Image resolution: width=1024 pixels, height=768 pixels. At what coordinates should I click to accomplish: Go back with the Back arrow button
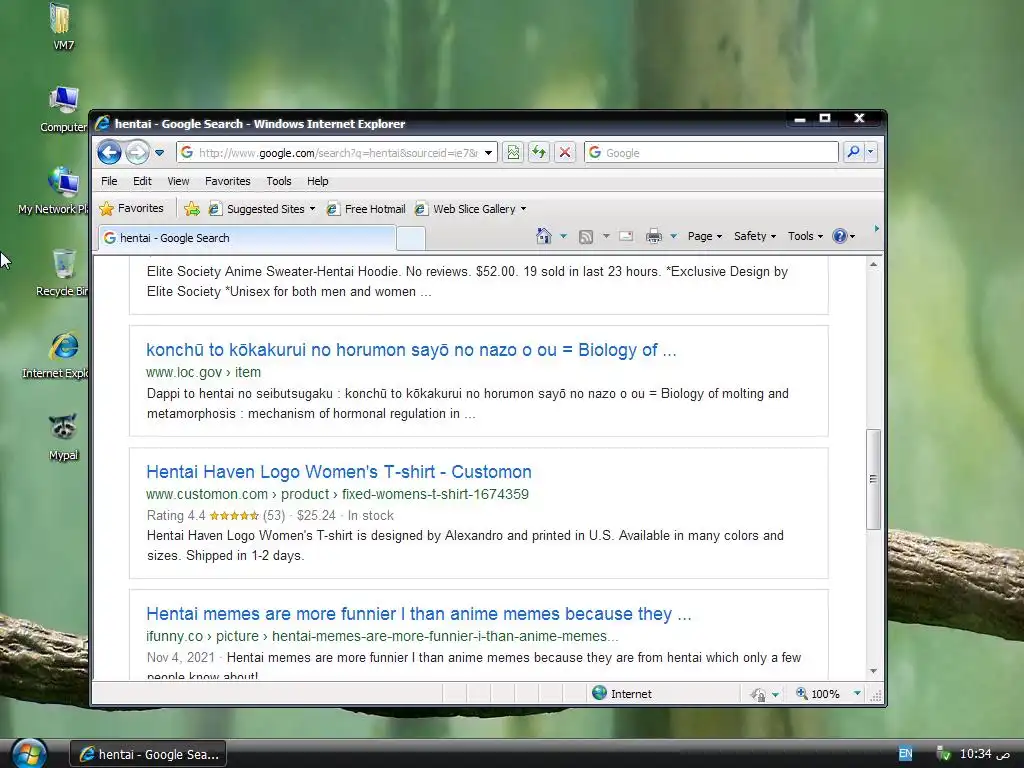pyautogui.click(x=109, y=153)
